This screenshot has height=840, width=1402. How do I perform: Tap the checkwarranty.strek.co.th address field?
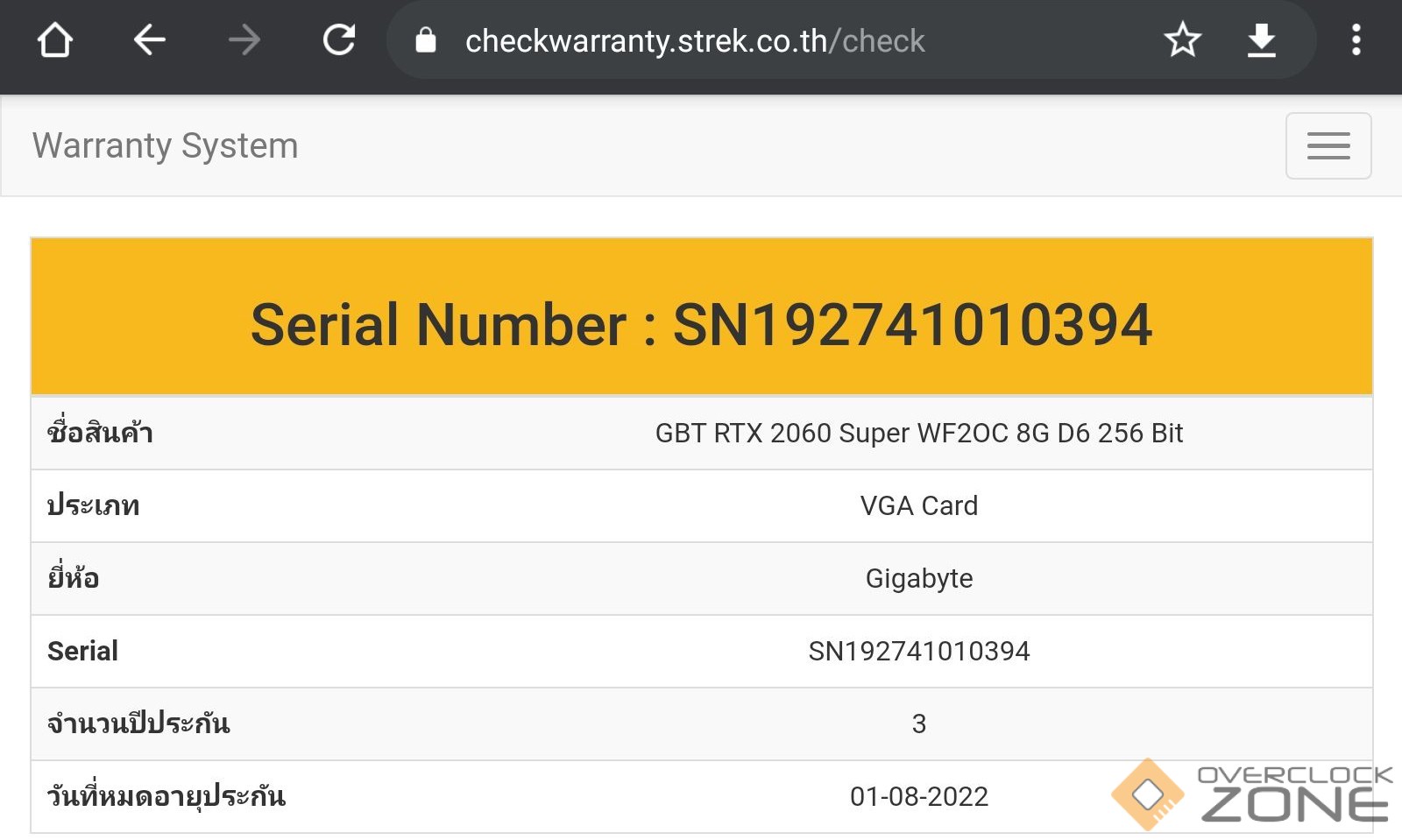click(x=694, y=41)
